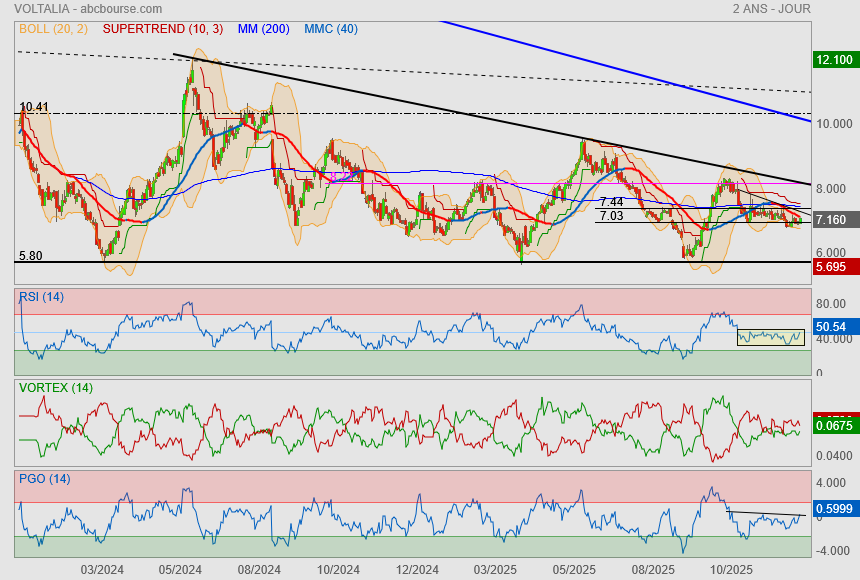Click the blue 0.5999 PGO value tag
The width and height of the screenshot is (860, 580).
833,509
